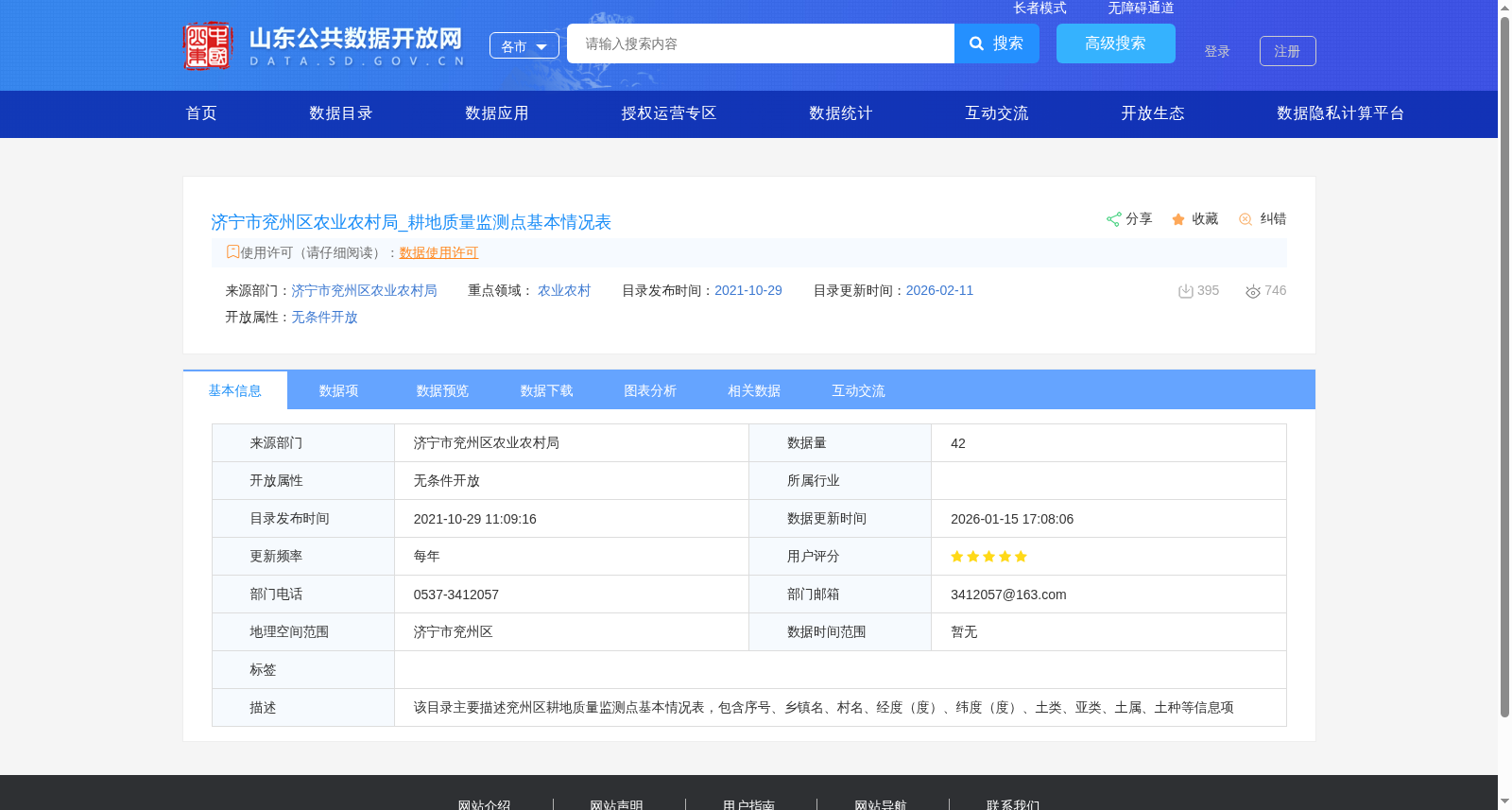This screenshot has height=810, width=1512.
Task: Open the 数据使用许可 license link
Action: pyautogui.click(x=438, y=252)
